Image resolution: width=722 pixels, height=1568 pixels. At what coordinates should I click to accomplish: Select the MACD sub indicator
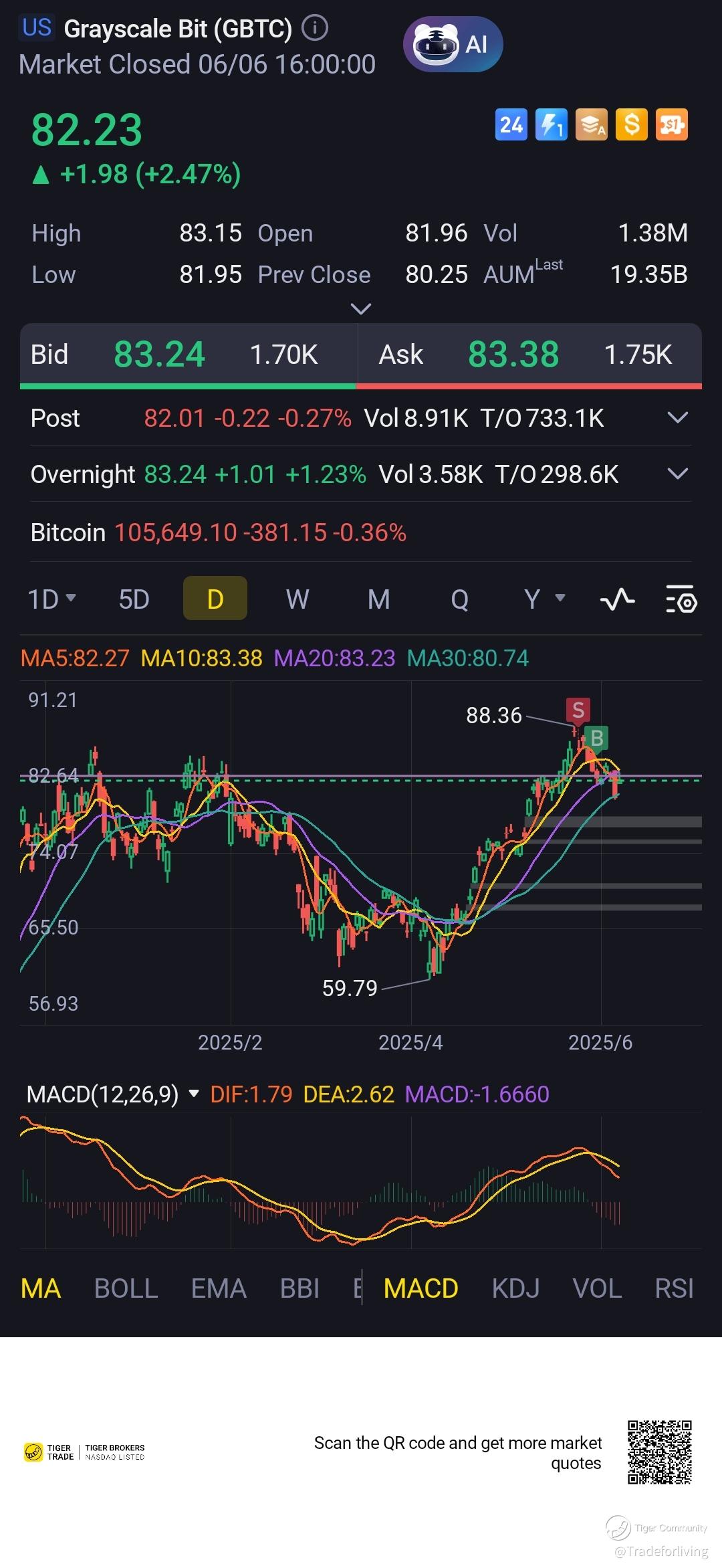(x=421, y=1288)
